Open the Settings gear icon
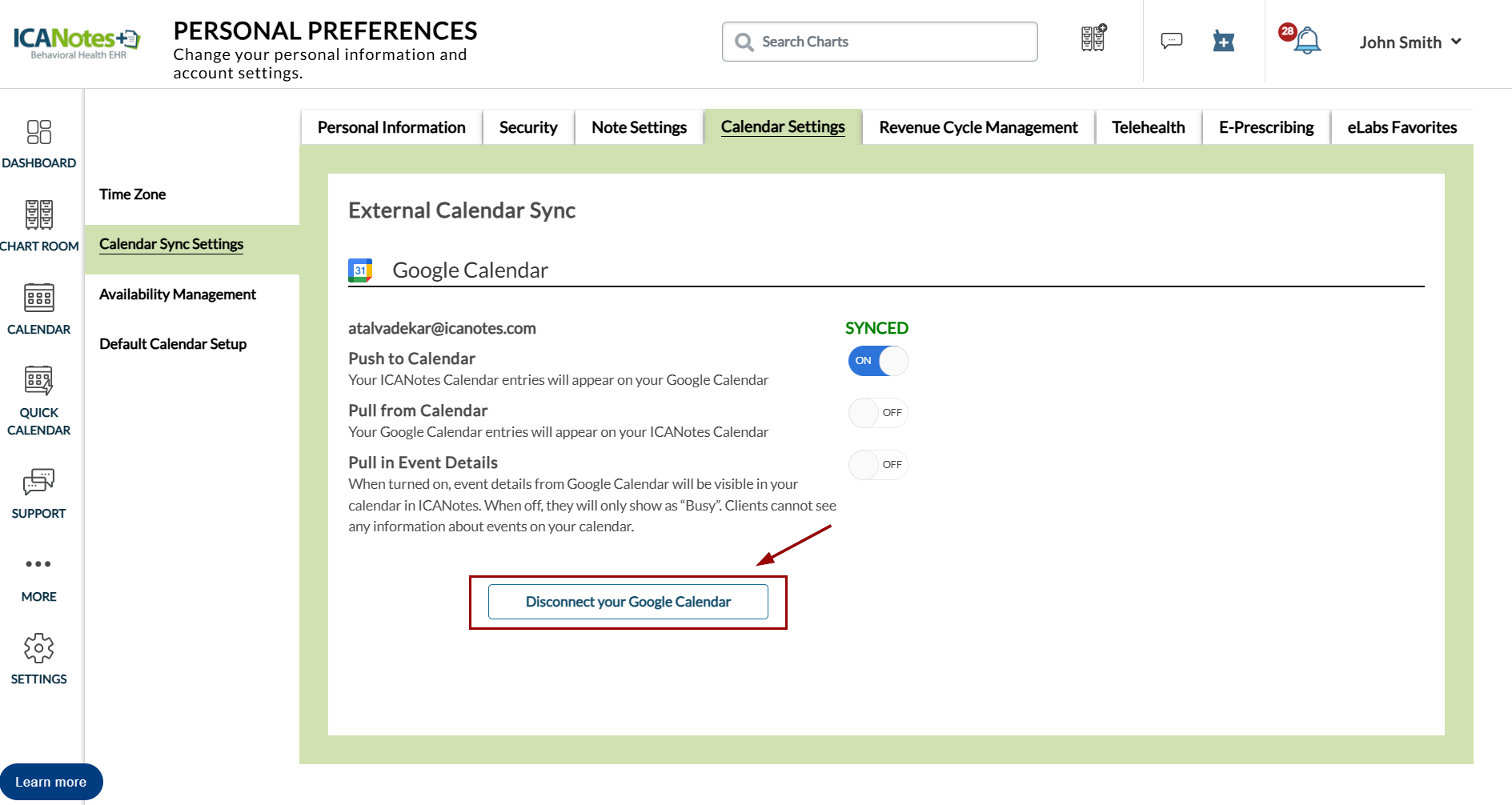 [x=39, y=648]
